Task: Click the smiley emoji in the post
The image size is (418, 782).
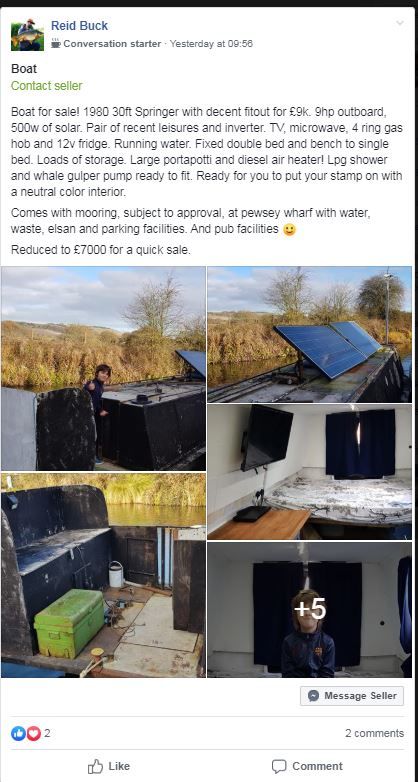Action: 289,230
